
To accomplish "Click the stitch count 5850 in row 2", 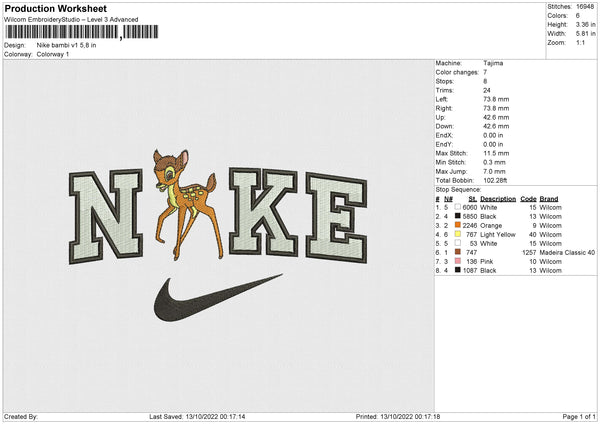I will [x=470, y=216].
